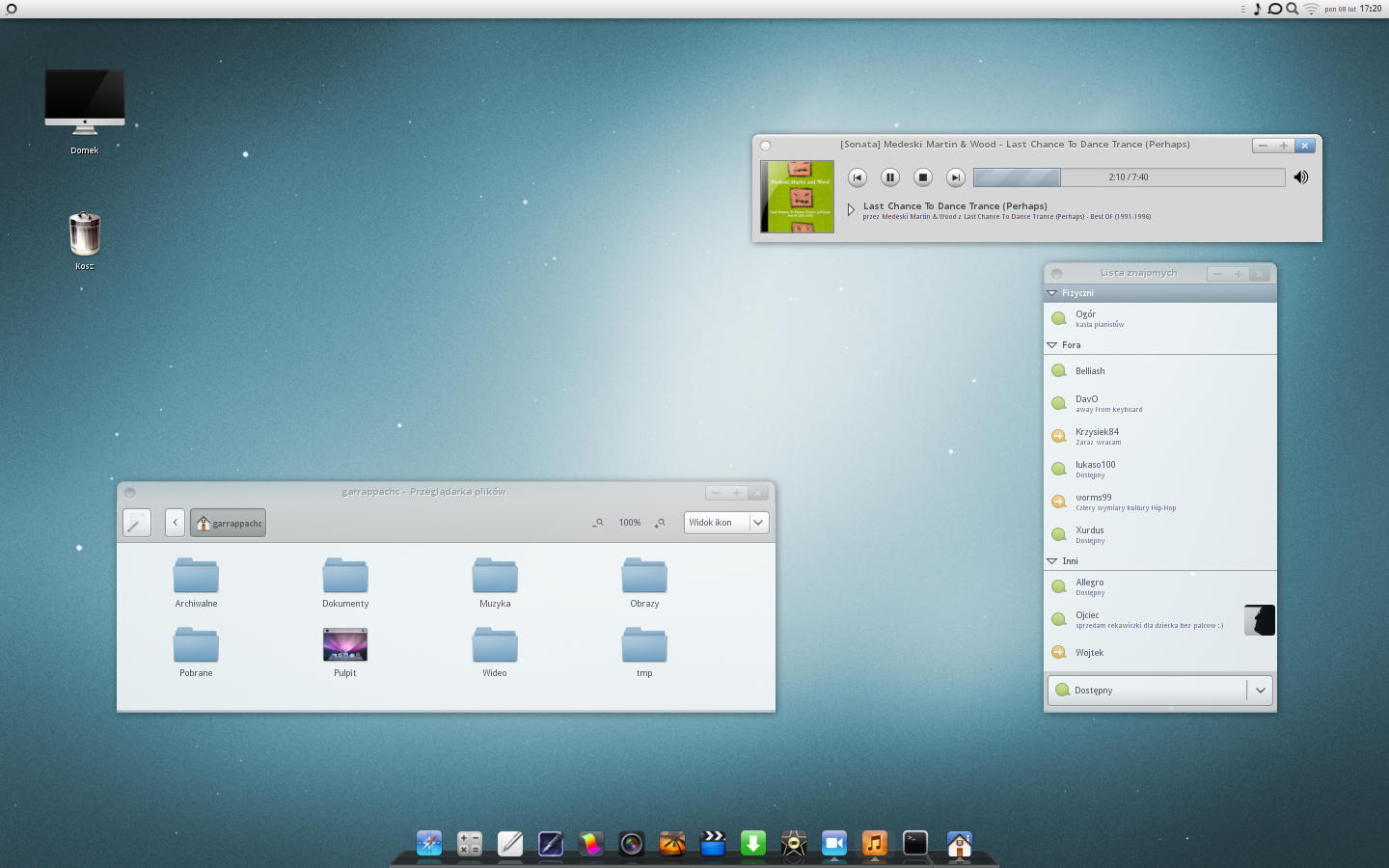The image size is (1389, 868).
Task: Open the Widok ikon view dropdown
Action: coord(726,522)
